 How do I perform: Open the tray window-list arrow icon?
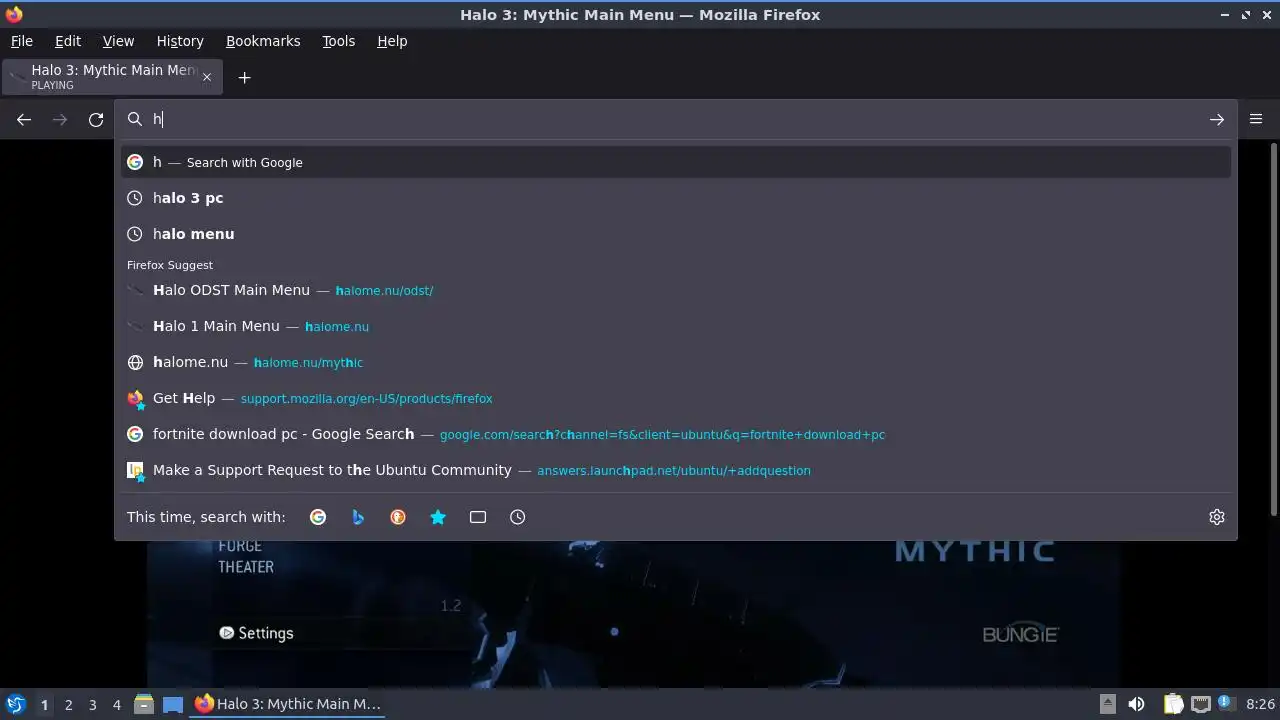pyautogui.click(x=1107, y=704)
